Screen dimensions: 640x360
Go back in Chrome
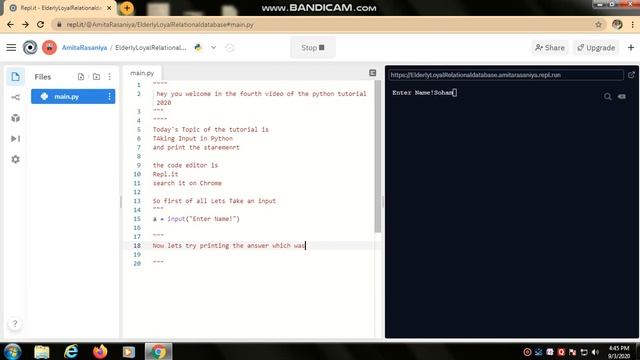pyautogui.click(x=11, y=24)
